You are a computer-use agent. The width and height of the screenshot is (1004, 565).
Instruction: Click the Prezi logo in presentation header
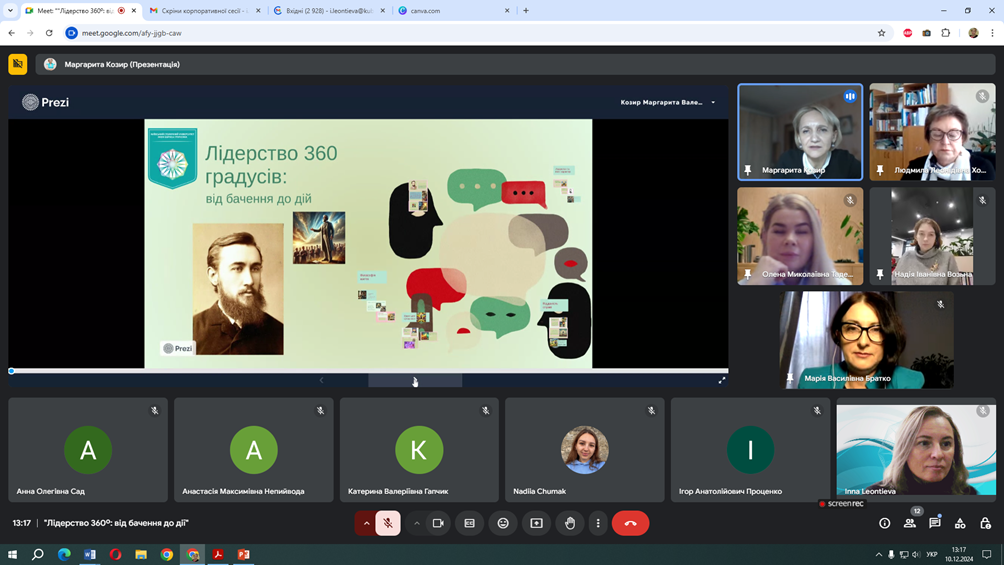[x=46, y=102]
